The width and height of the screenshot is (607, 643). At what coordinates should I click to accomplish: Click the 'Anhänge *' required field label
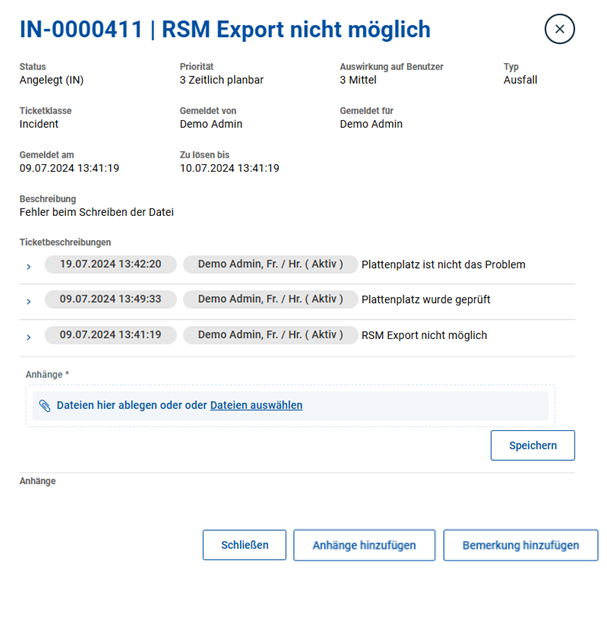47,374
